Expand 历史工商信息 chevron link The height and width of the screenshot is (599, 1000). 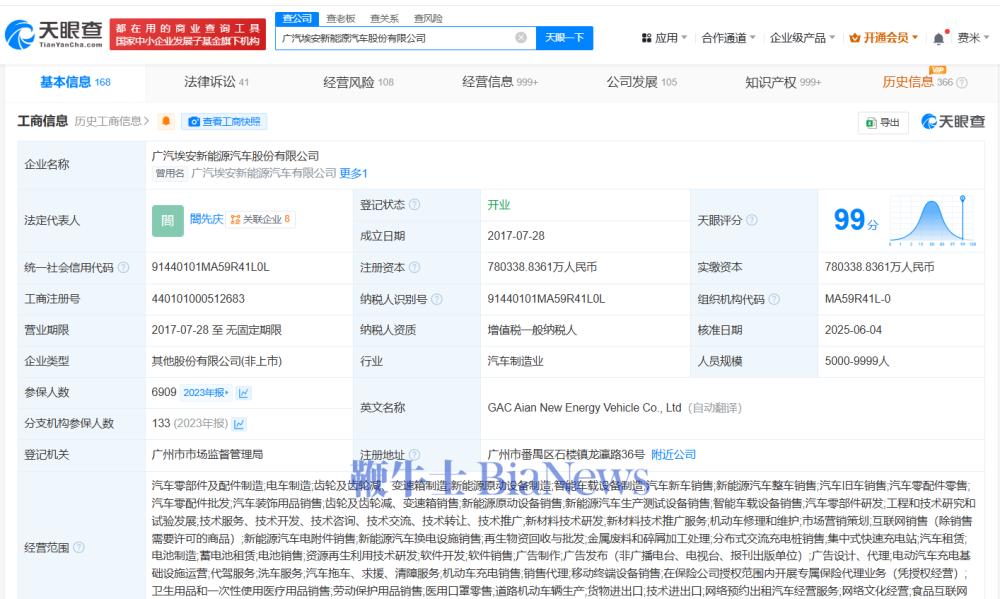click(112, 121)
